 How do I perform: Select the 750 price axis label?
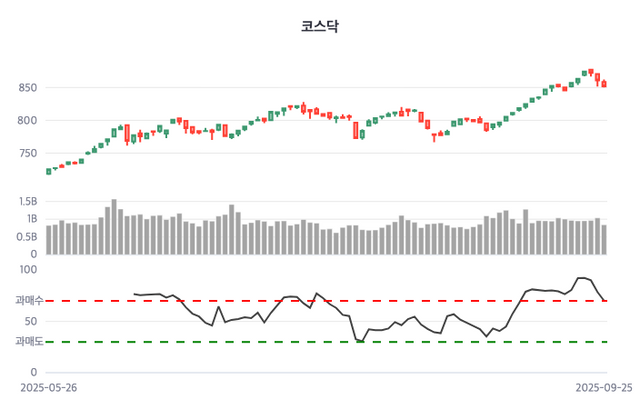click(x=27, y=153)
